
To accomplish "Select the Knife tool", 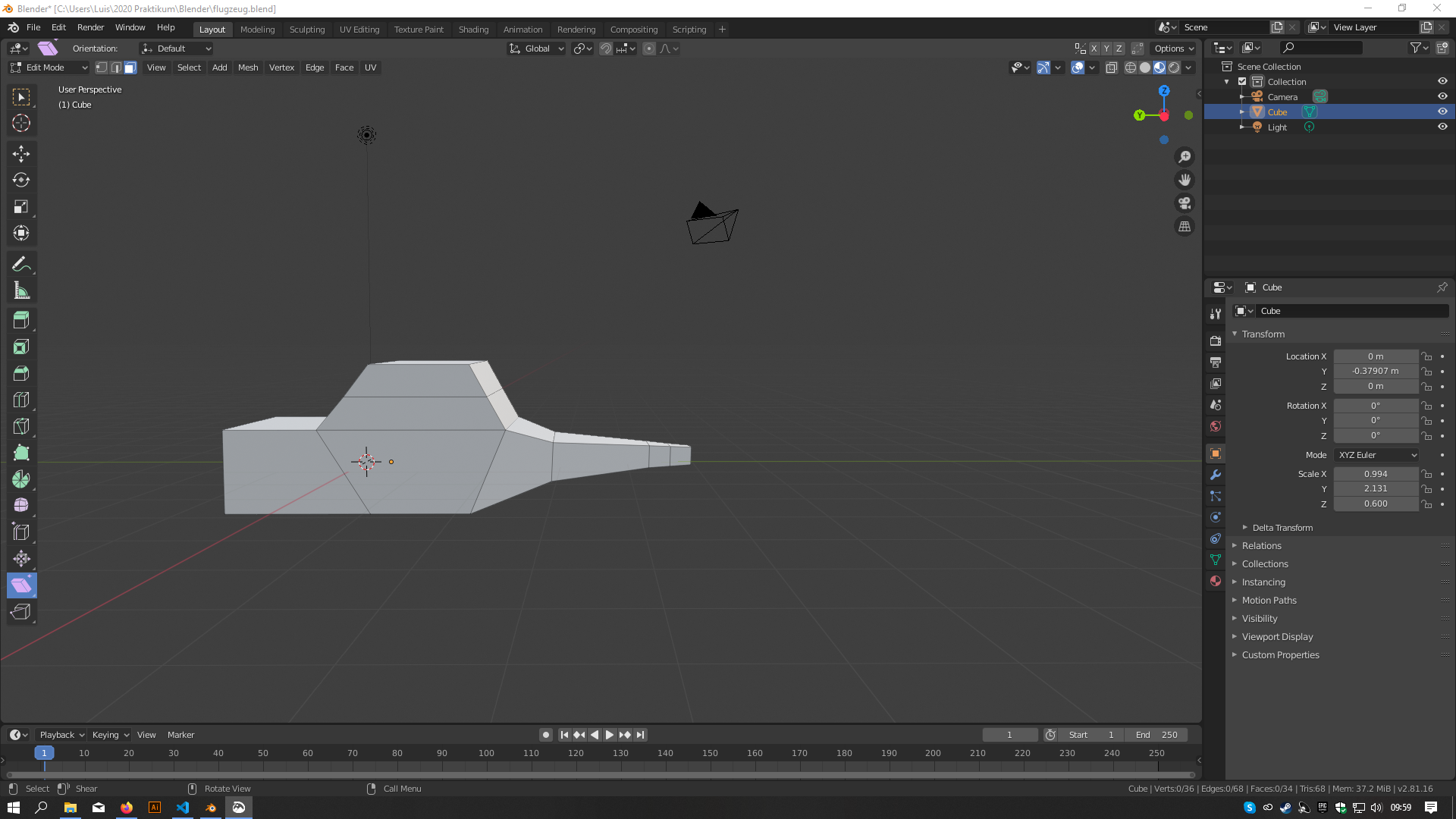I will [x=21, y=426].
